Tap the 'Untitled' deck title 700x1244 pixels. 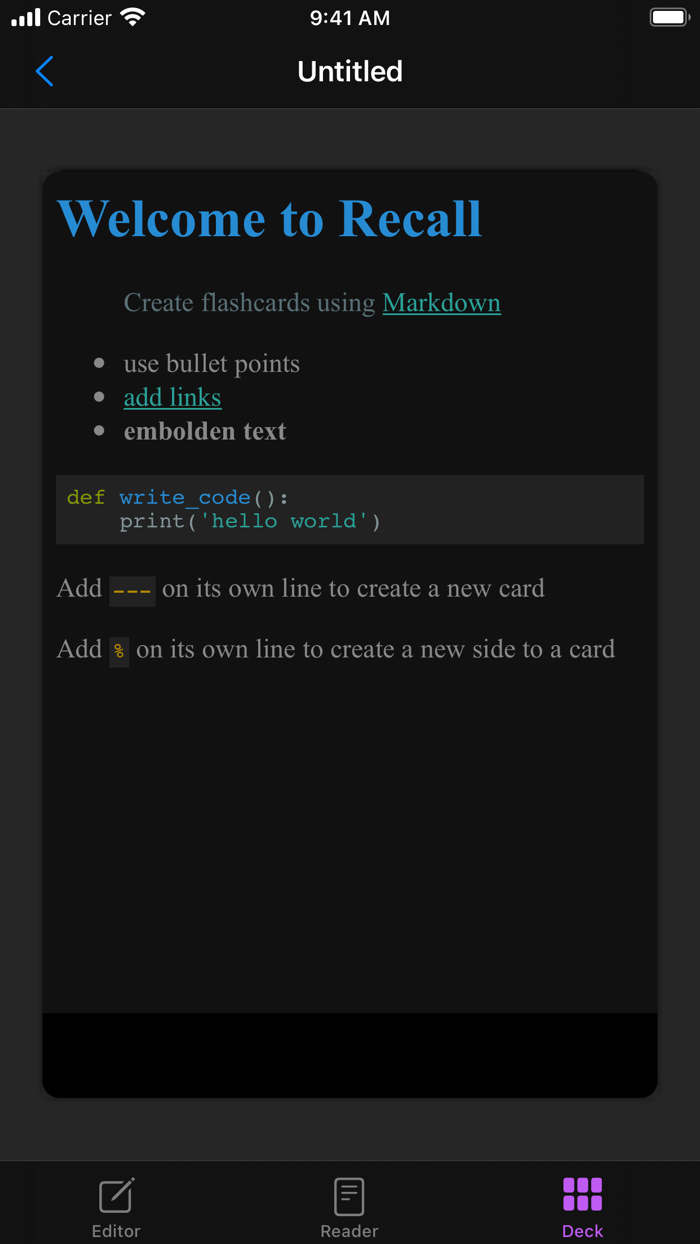click(x=350, y=71)
